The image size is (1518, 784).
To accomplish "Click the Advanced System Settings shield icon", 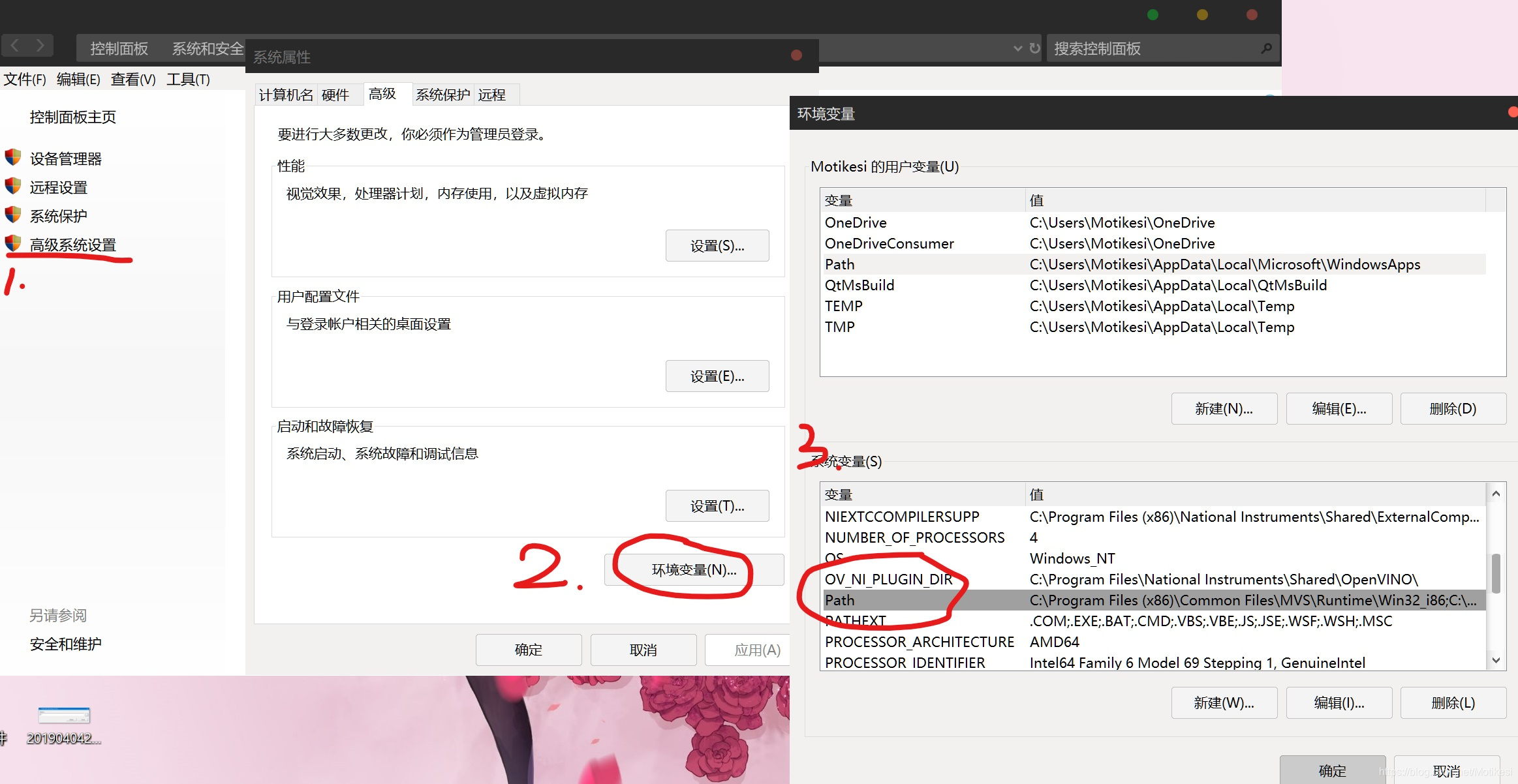I will tap(13, 243).
